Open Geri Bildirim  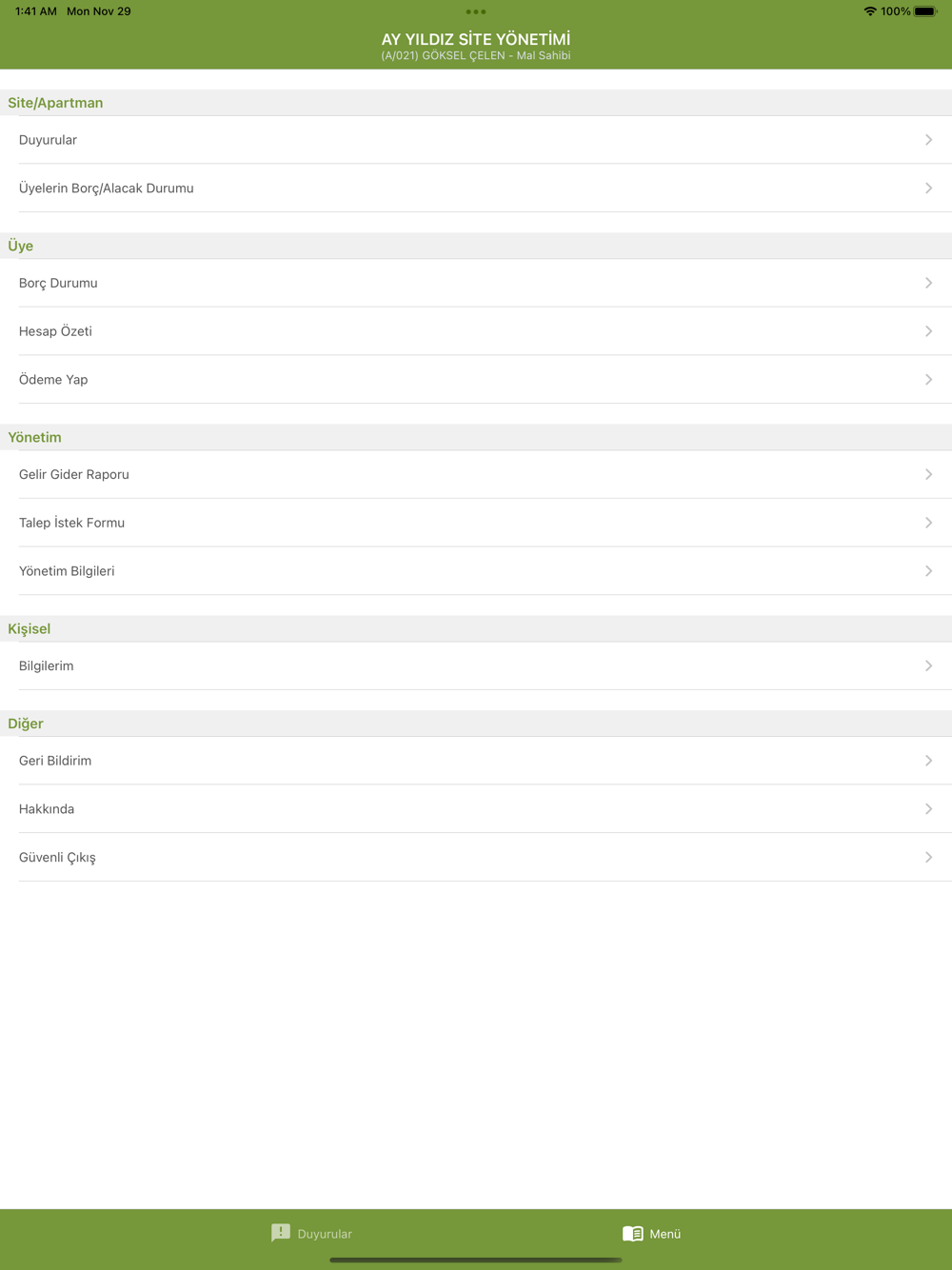coord(476,761)
